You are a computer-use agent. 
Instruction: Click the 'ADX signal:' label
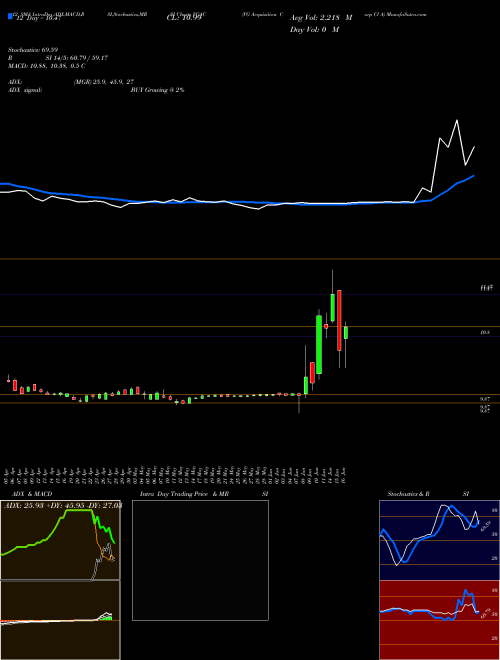tap(25, 90)
